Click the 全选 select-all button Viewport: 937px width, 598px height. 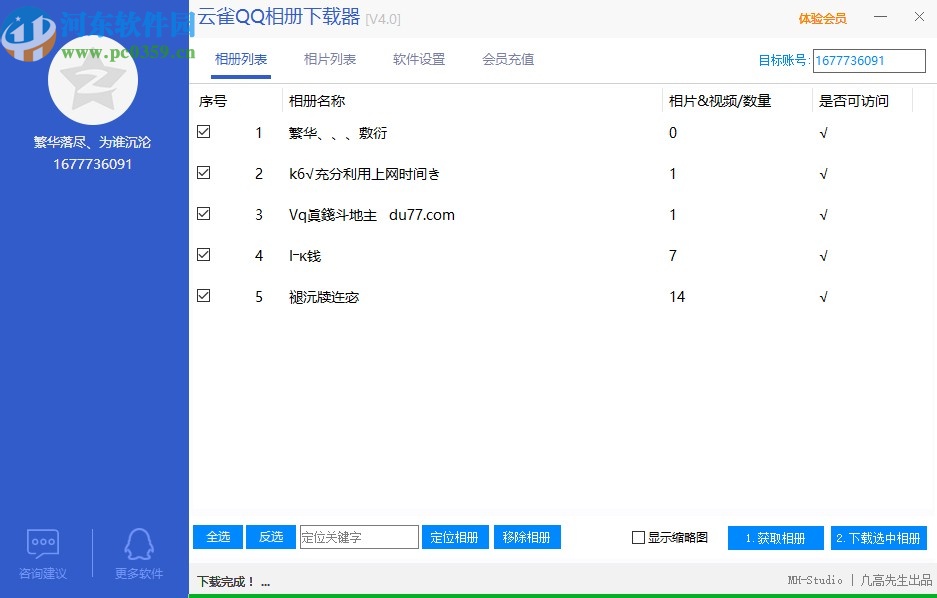pos(217,537)
